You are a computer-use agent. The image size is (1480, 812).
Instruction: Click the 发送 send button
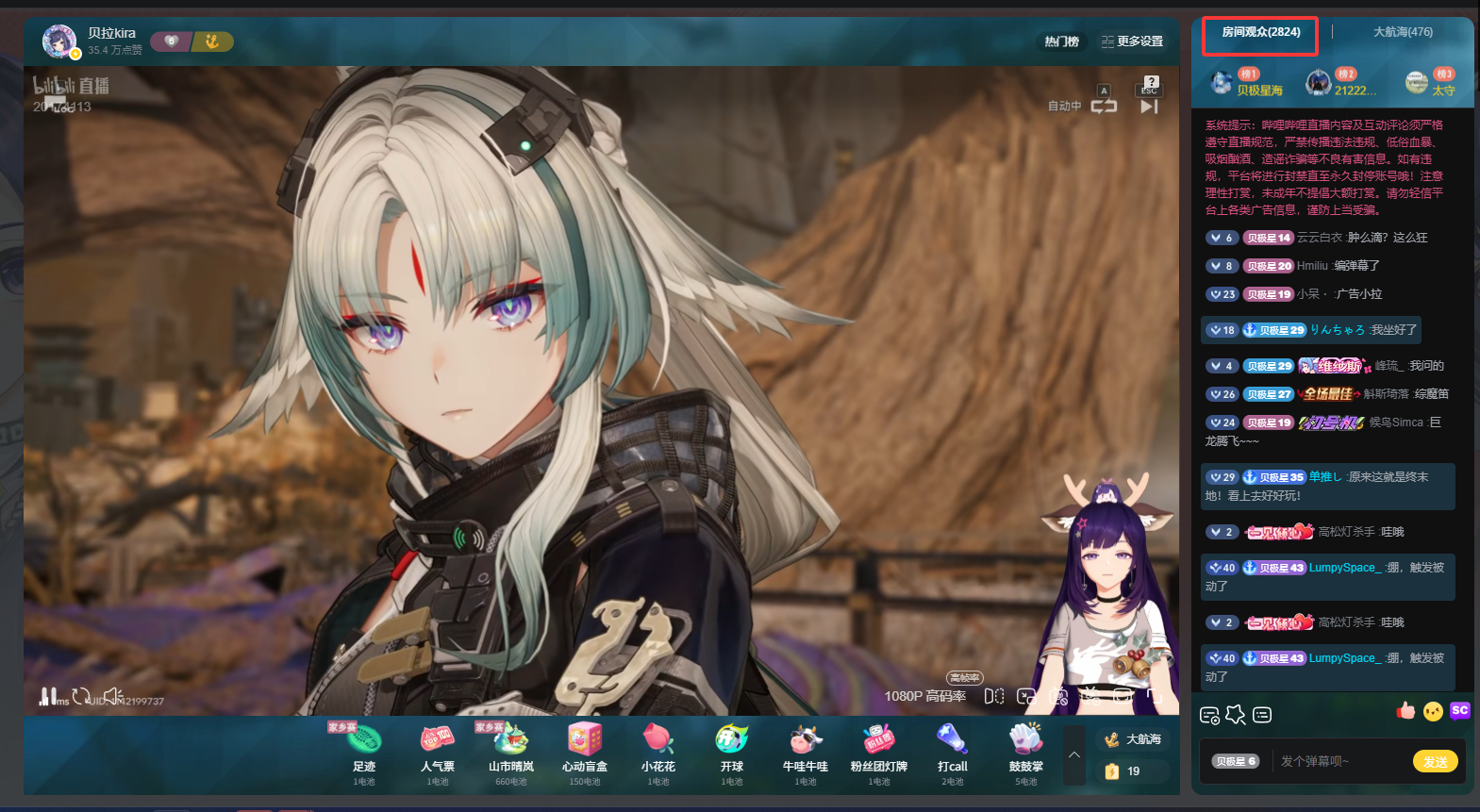click(1436, 761)
